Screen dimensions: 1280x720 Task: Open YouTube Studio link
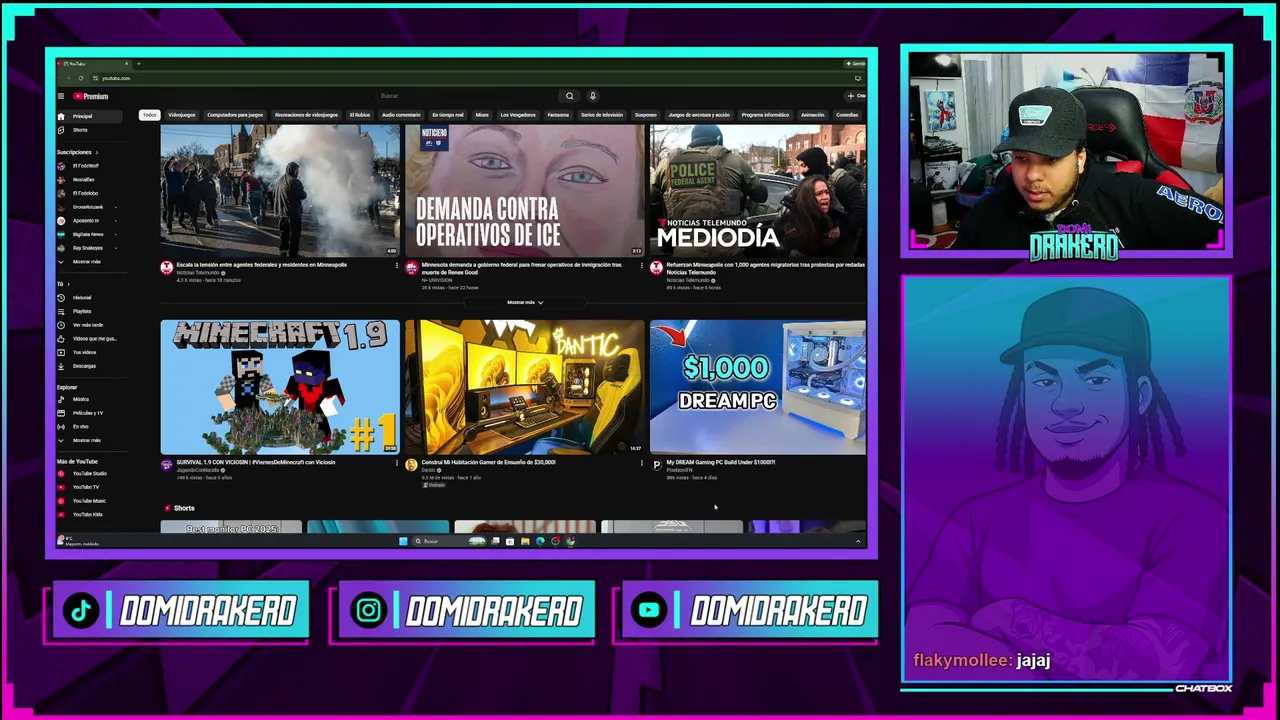pyautogui.click(x=89, y=473)
